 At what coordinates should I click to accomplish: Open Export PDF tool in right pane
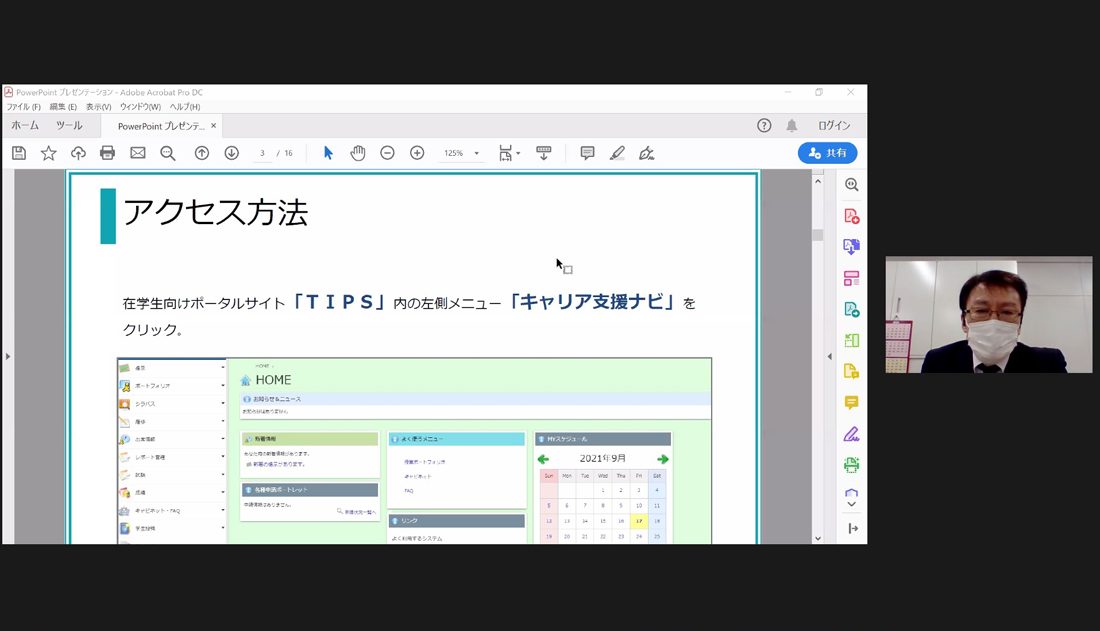(852, 247)
